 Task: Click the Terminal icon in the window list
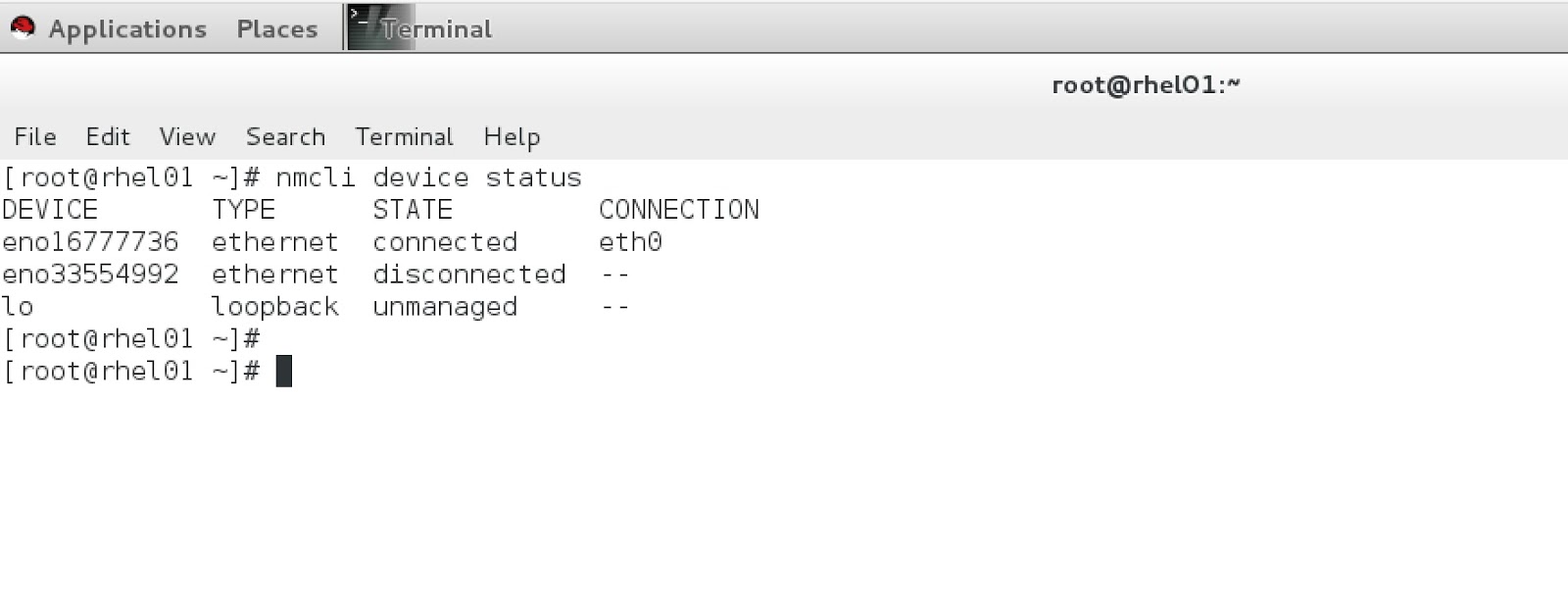[364, 27]
